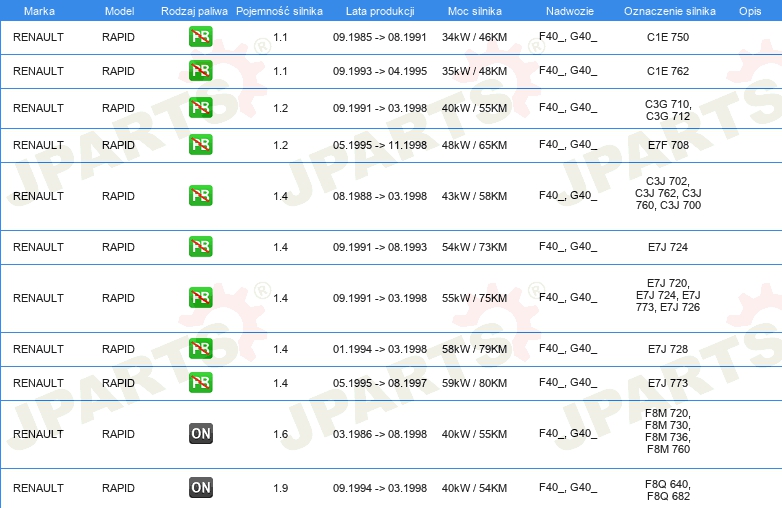
Task: Click the Marka column header
Action: click(x=39, y=11)
